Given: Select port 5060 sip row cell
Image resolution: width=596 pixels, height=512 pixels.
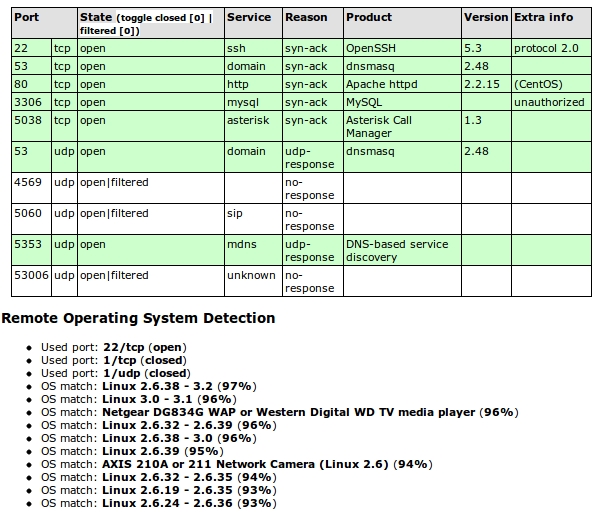Looking at the screenshot, I should coord(32,219).
